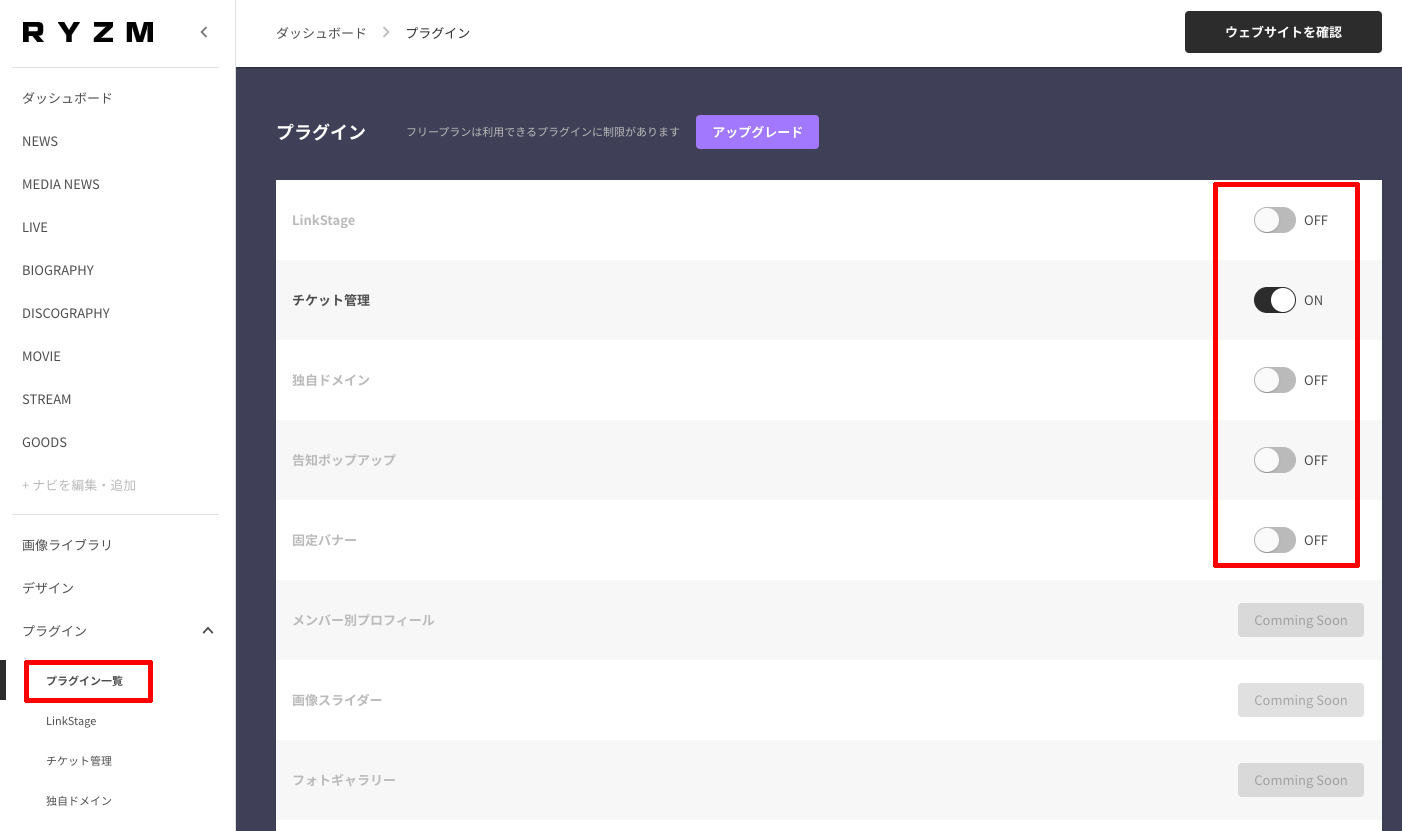The image size is (1402, 831).
Task: Turn off the チケット管理 plugin switch
Action: (x=1274, y=300)
